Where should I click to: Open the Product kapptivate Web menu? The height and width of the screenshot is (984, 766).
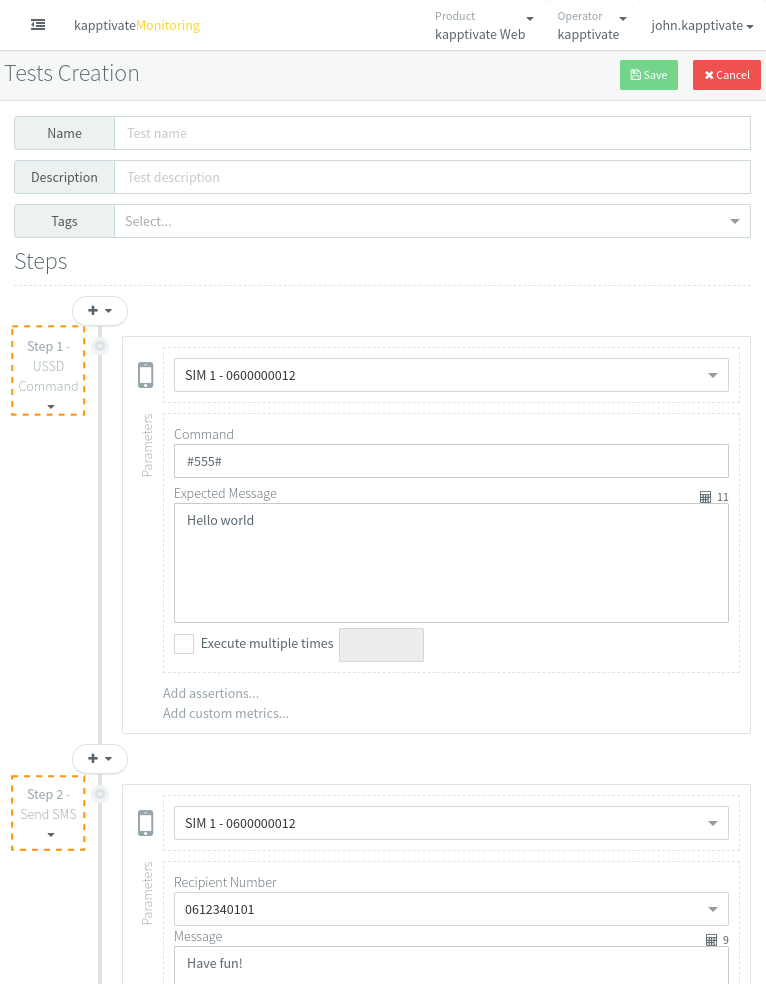pos(484,26)
